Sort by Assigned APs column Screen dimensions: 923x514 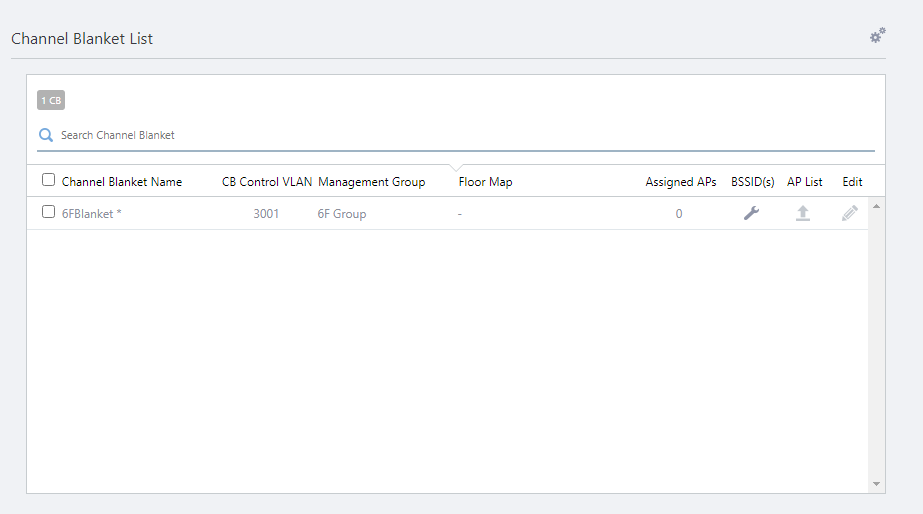coord(680,182)
